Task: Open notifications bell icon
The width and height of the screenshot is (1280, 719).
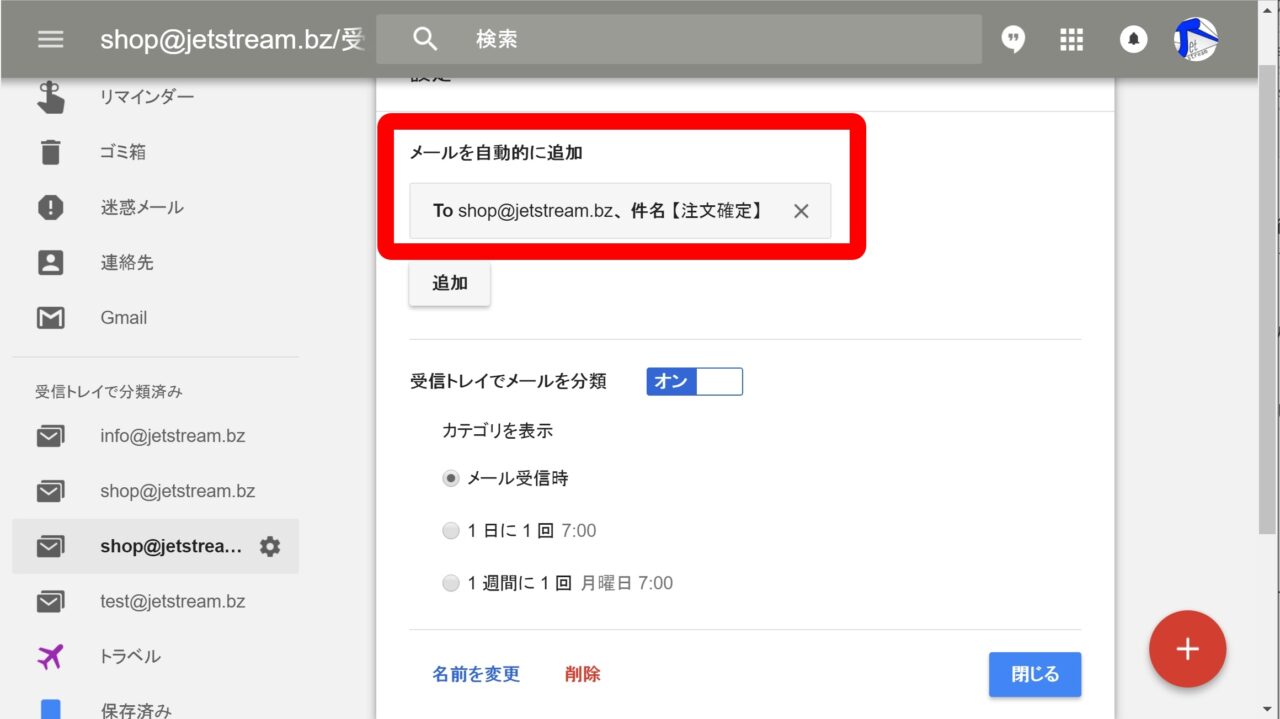Action: [x=1132, y=39]
